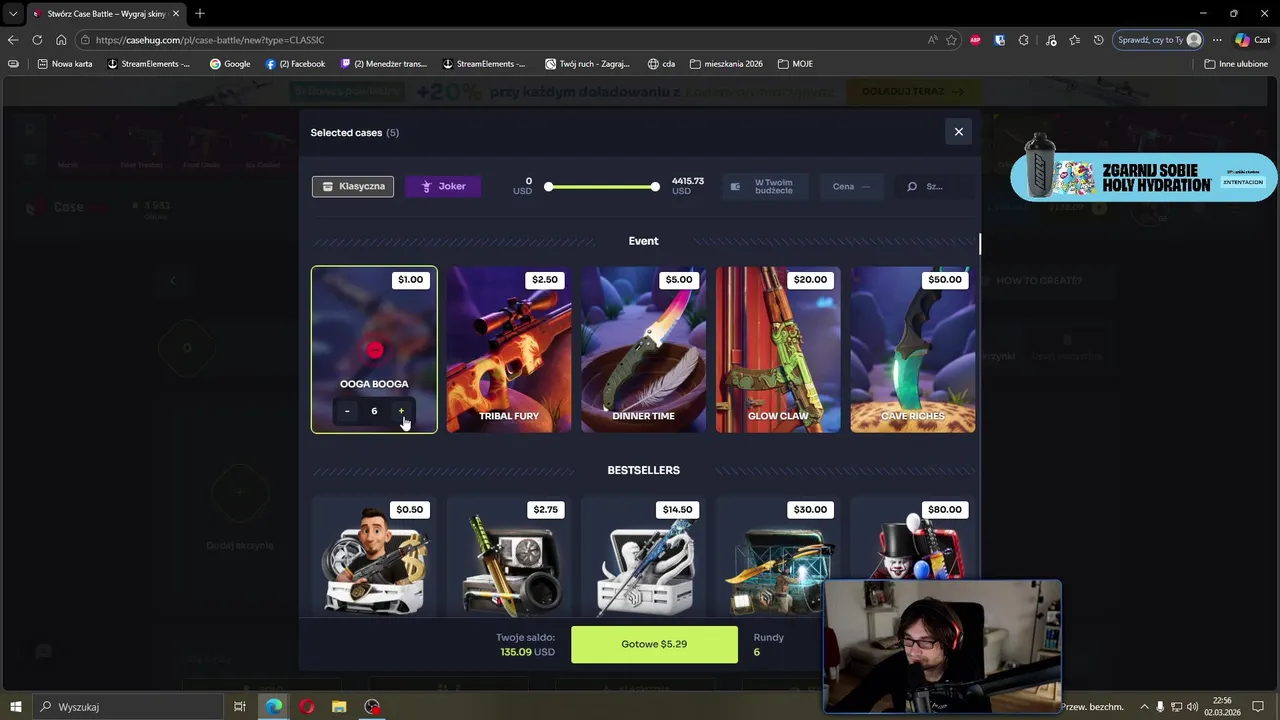The width and height of the screenshot is (1280, 720).
Task: Select the $30.00 bestseller case
Action: [778, 556]
